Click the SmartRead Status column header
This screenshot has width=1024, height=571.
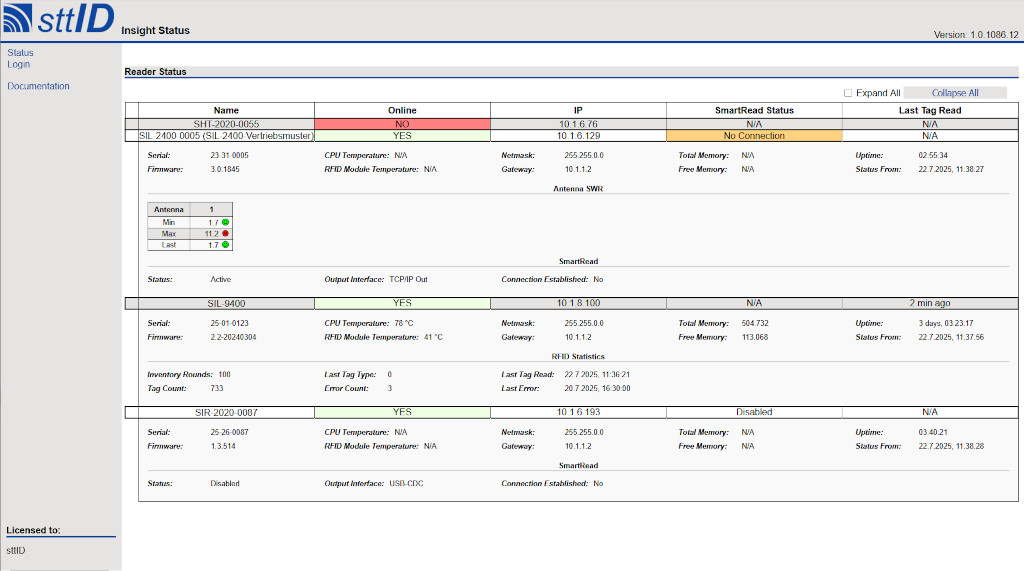[x=754, y=110]
